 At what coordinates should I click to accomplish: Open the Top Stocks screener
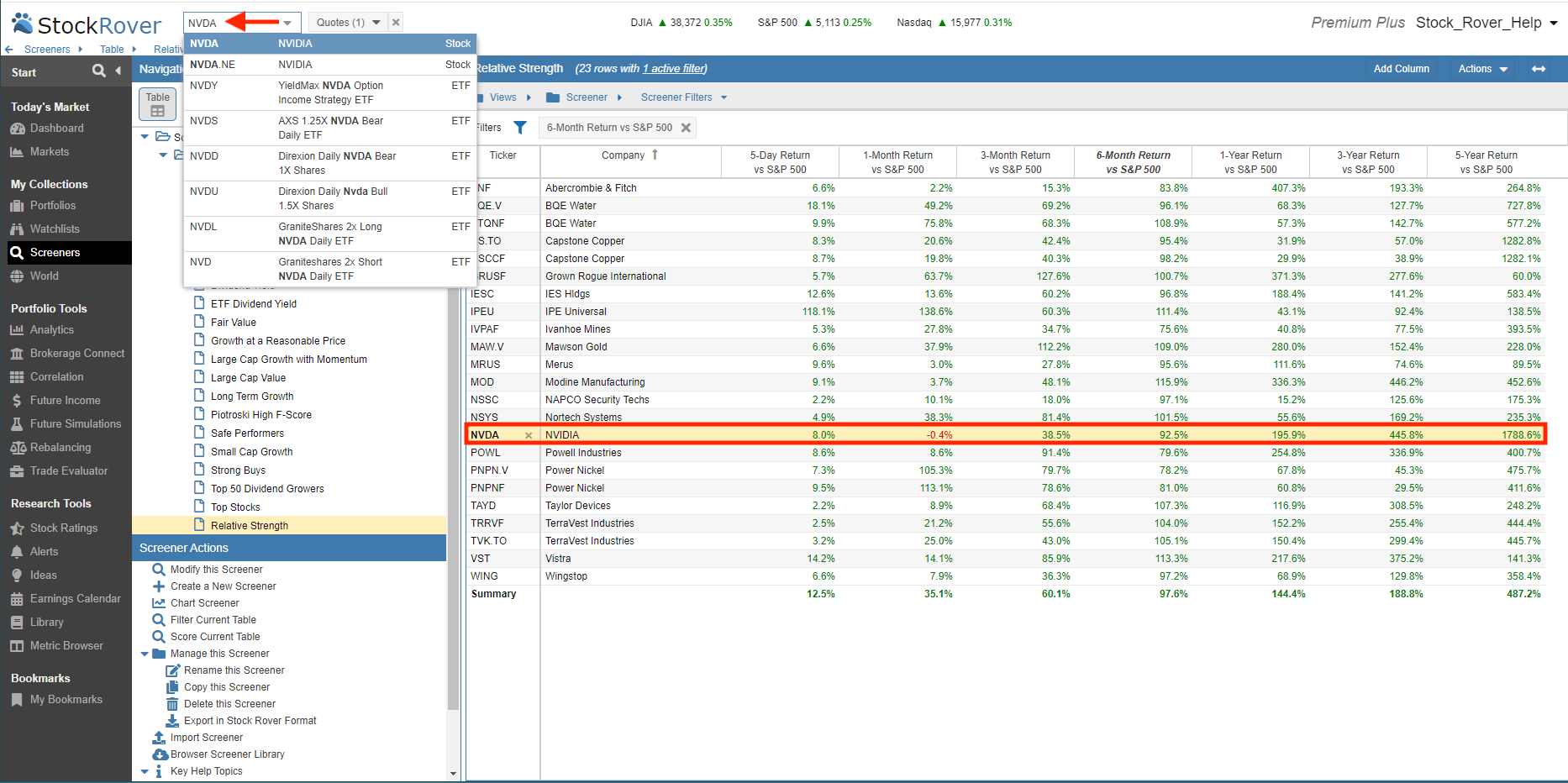(235, 507)
